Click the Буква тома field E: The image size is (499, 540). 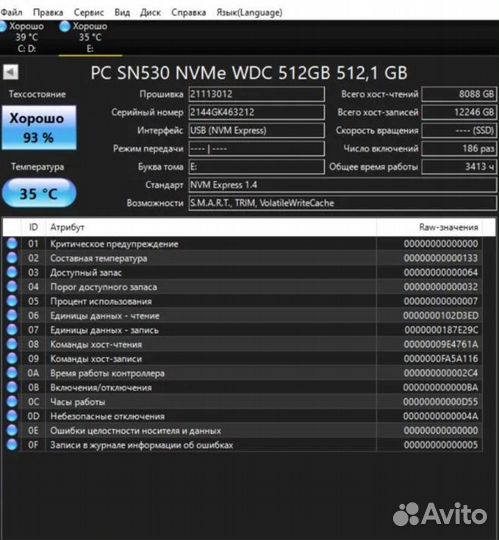[257, 167]
